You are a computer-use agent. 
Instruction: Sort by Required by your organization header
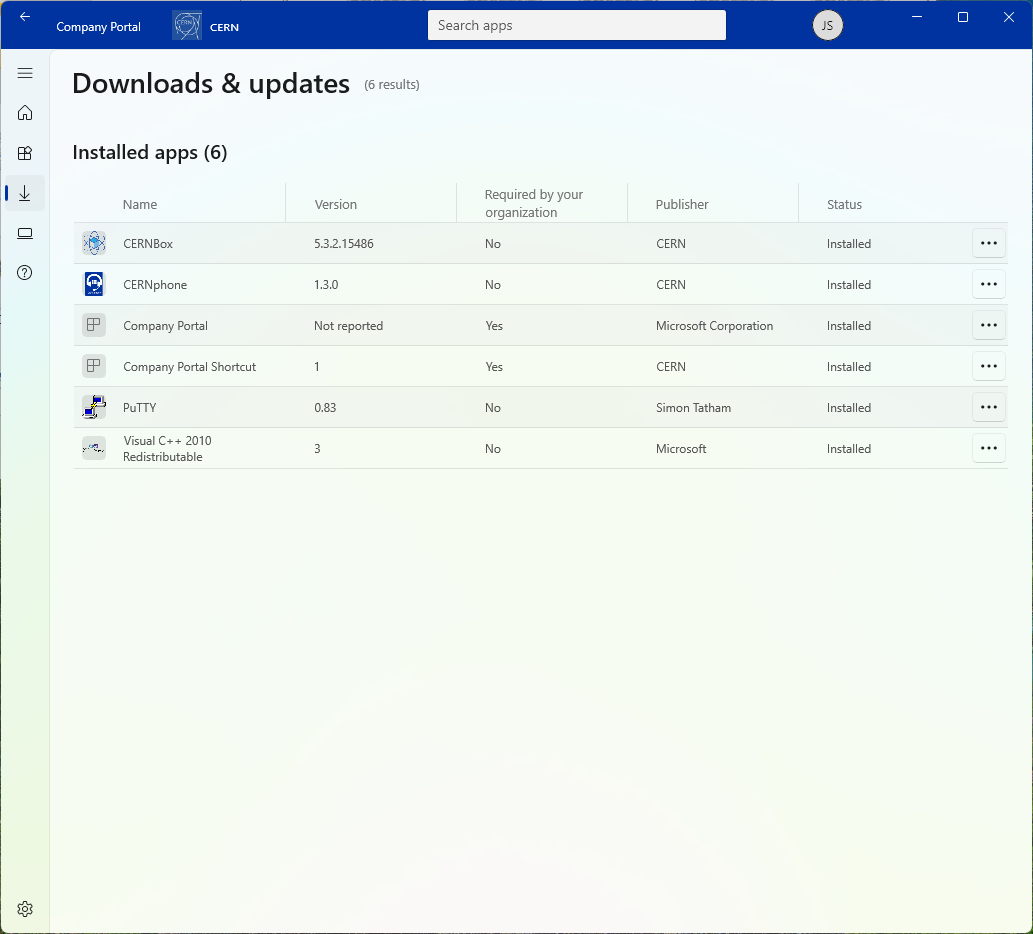coord(534,204)
